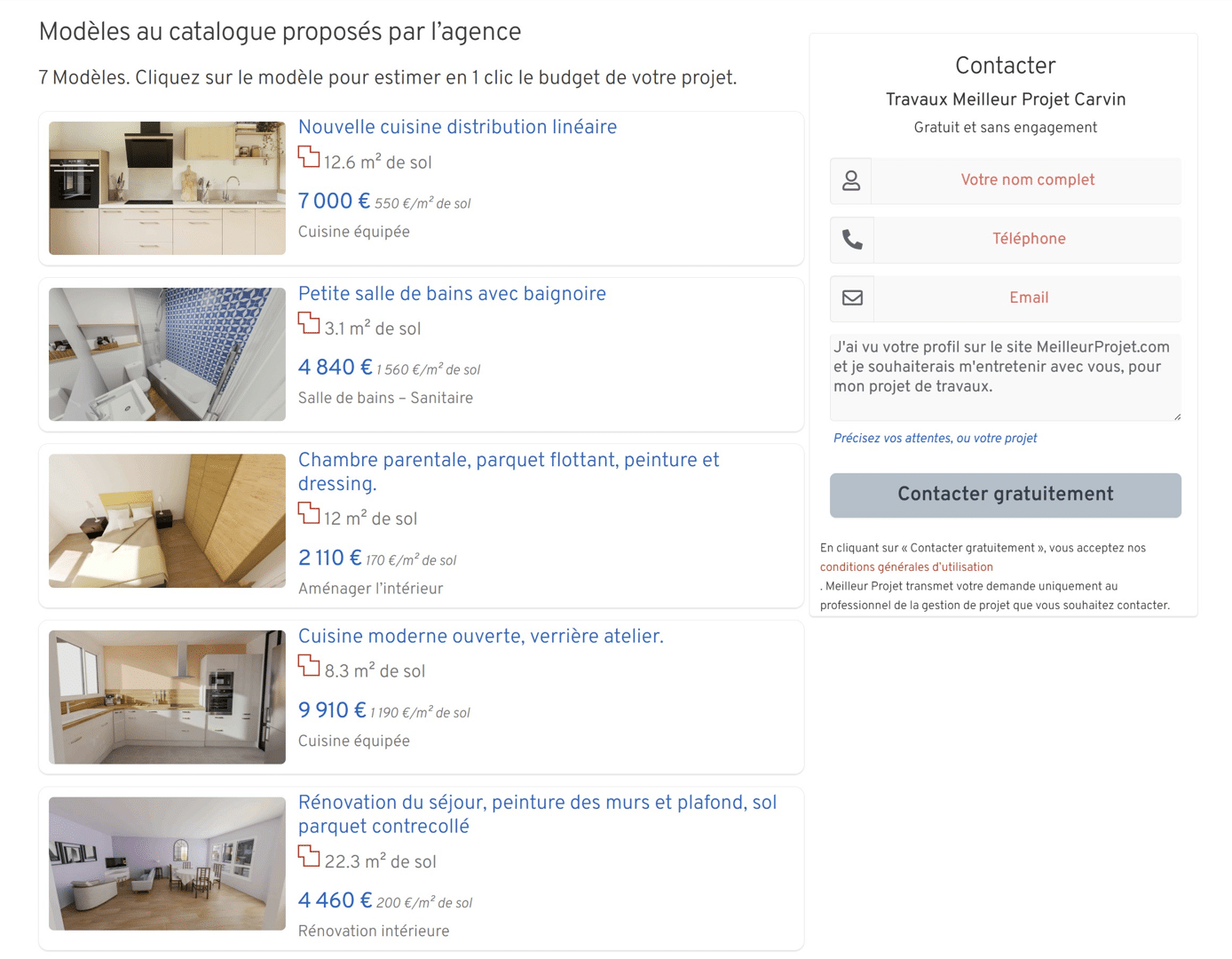
Task: Click floor-area icon for Petite salle de bains
Action: (309, 323)
